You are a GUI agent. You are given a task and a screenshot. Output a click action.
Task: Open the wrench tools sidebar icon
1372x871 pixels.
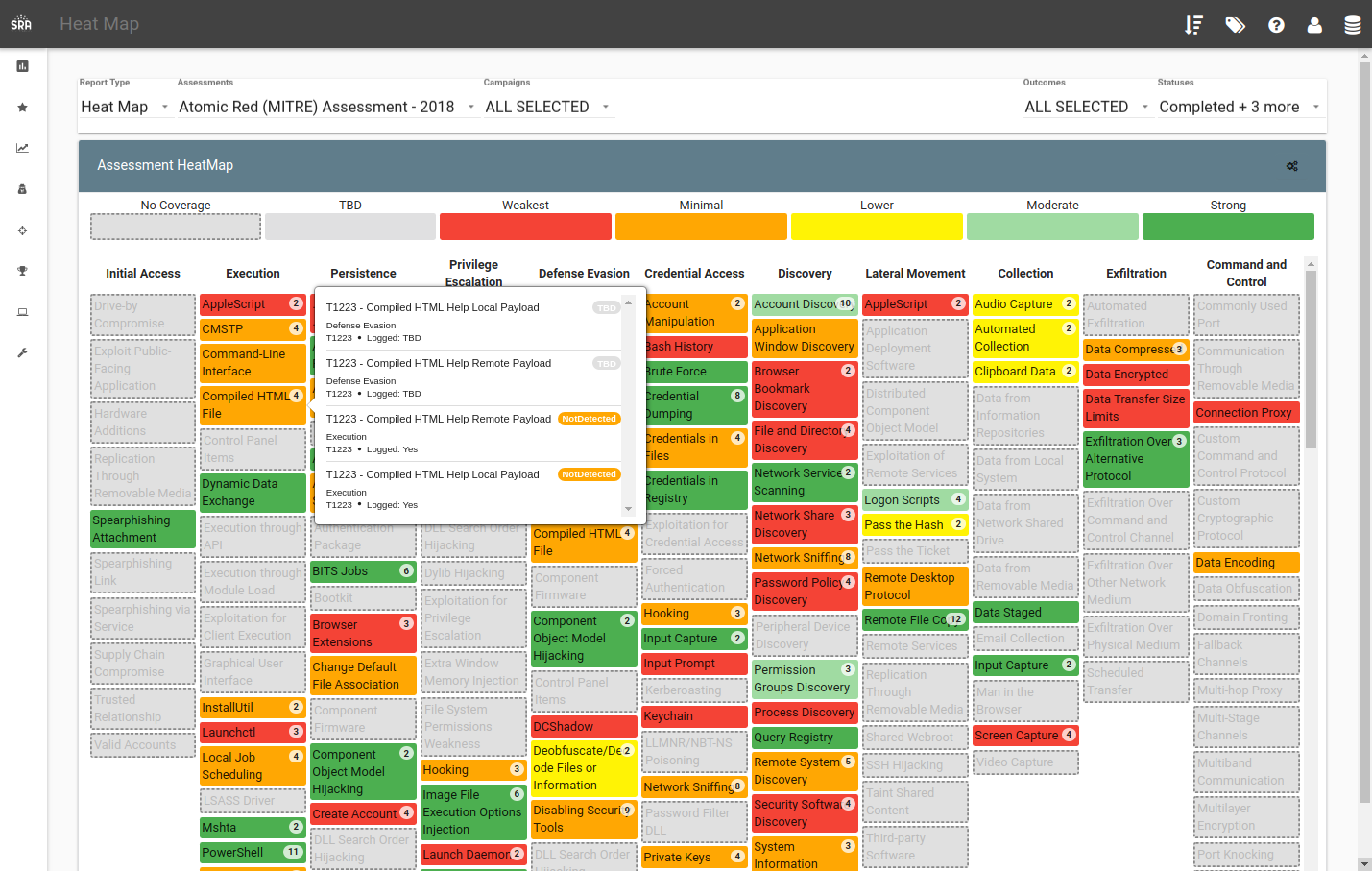(x=22, y=352)
